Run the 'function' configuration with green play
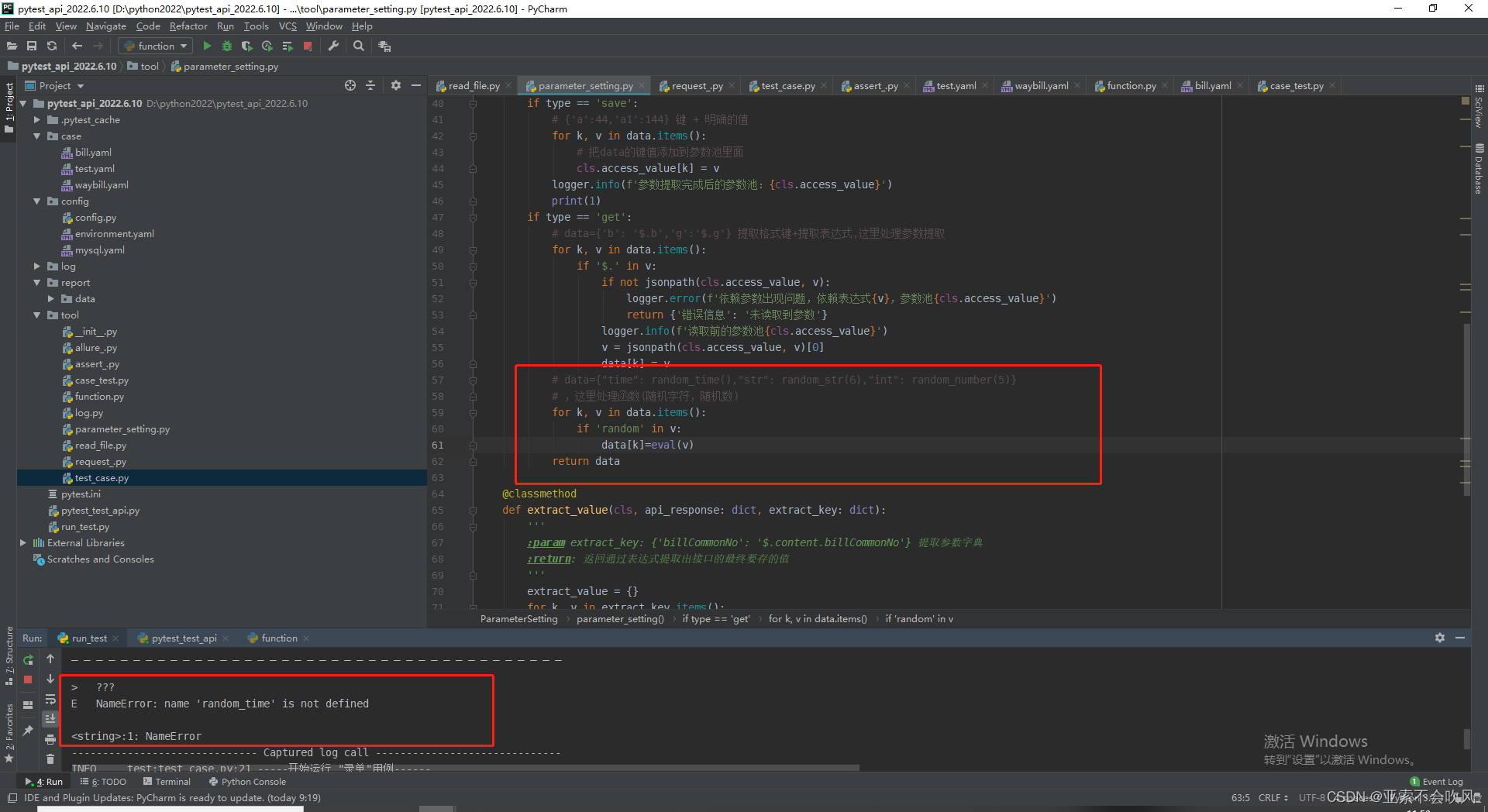Image resolution: width=1488 pixels, height=812 pixels. (x=207, y=46)
